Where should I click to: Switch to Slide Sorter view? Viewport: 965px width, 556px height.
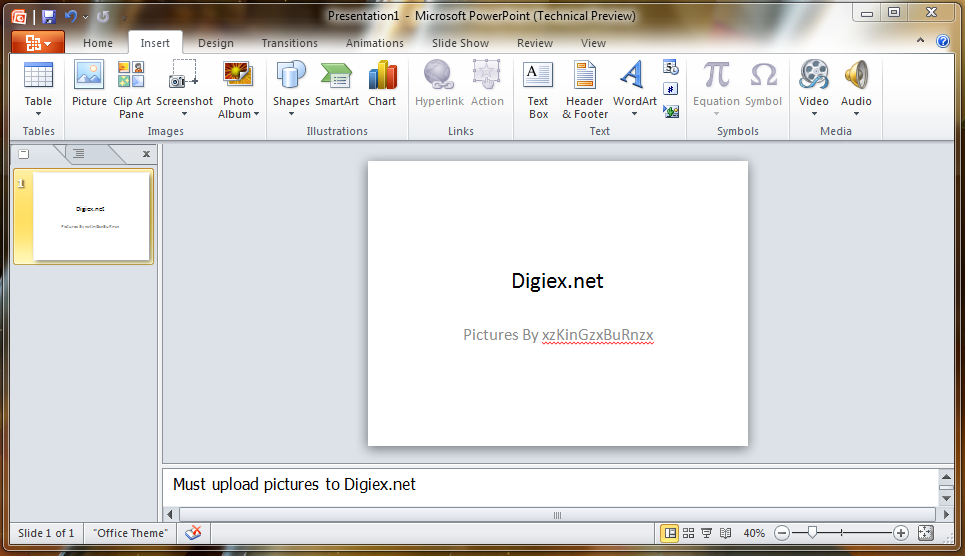pos(689,533)
